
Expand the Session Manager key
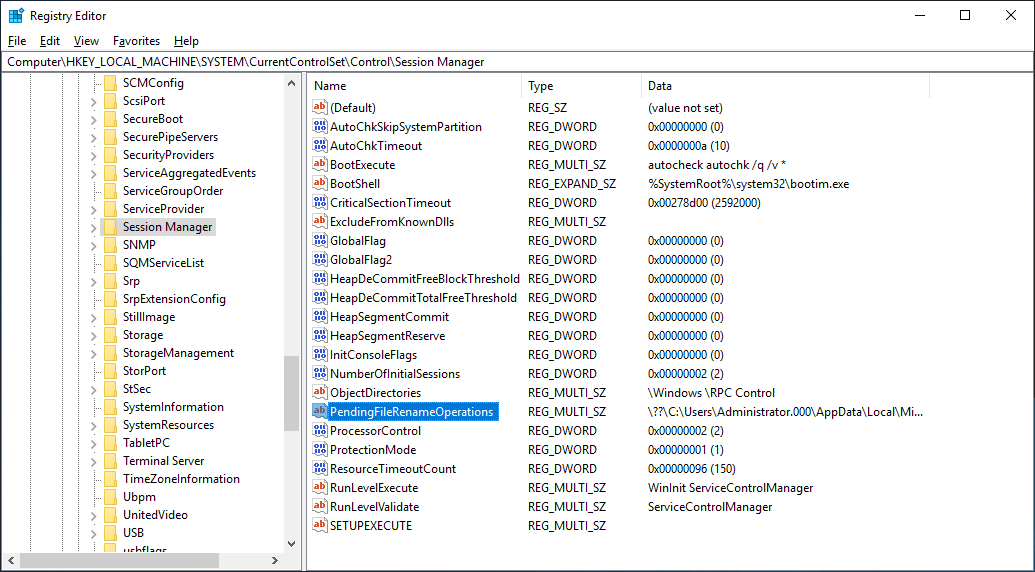(94, 227)
